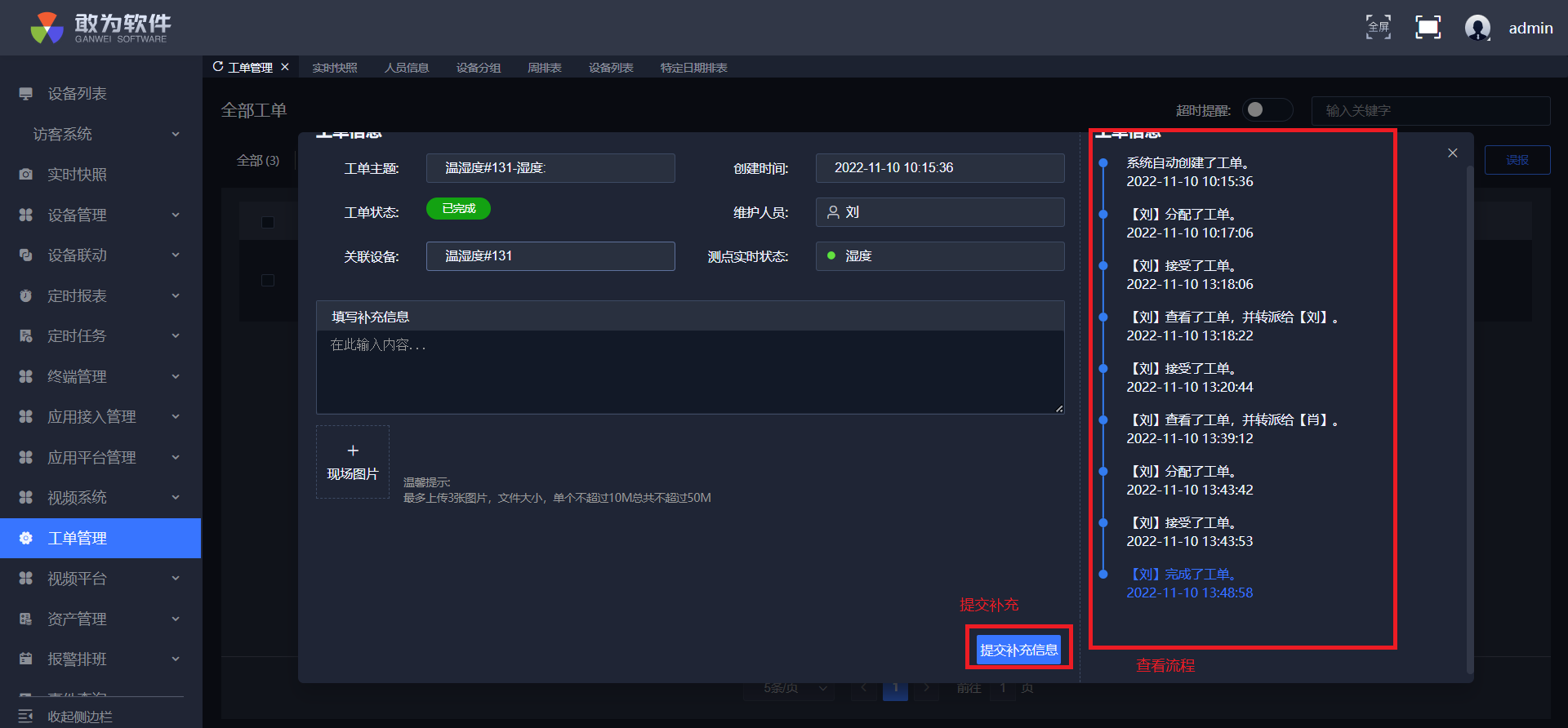Viewport: 1568px width, 728px height.
Task: Click the 收起侧边栏 collapse icon
Action: click(26, 717)
